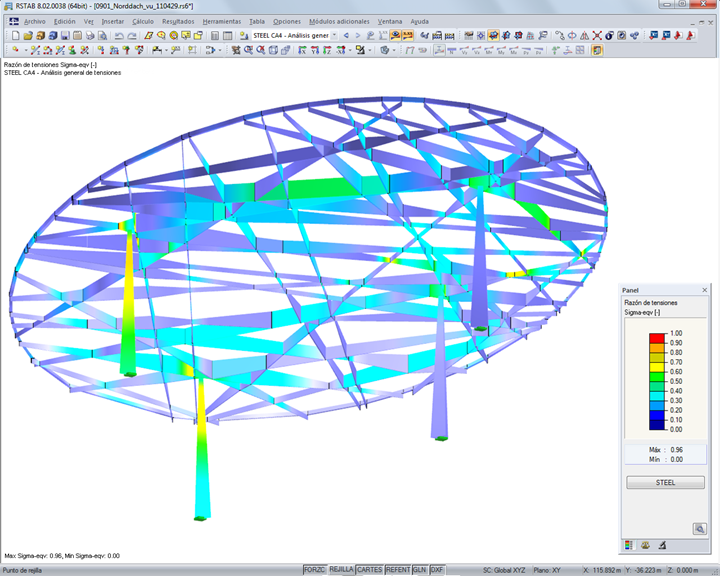The image size is (720, 576).
Task: Click first PDF export red icon
Action: tap(677, 35)
